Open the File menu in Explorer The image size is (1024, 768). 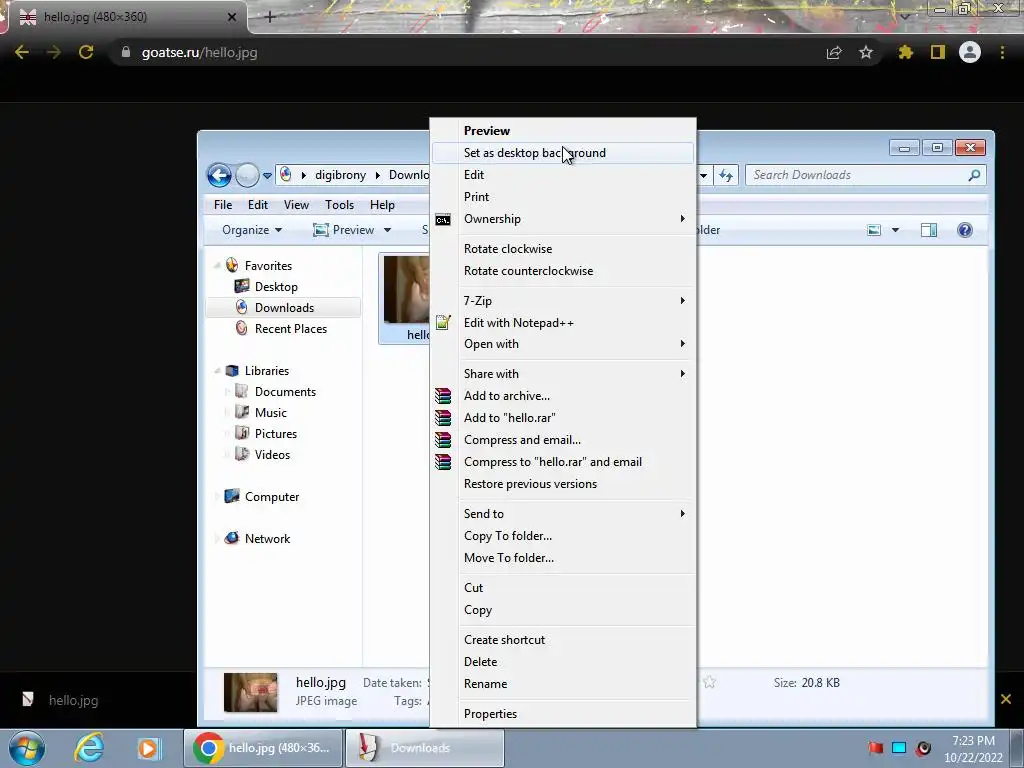pyautogui.click(x=223, y=205)
